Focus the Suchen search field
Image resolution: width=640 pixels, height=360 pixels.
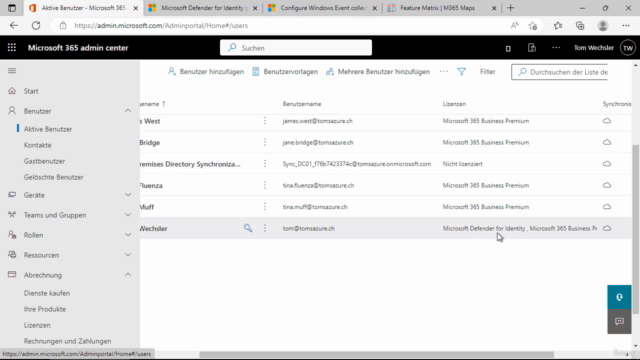(296, 48)
